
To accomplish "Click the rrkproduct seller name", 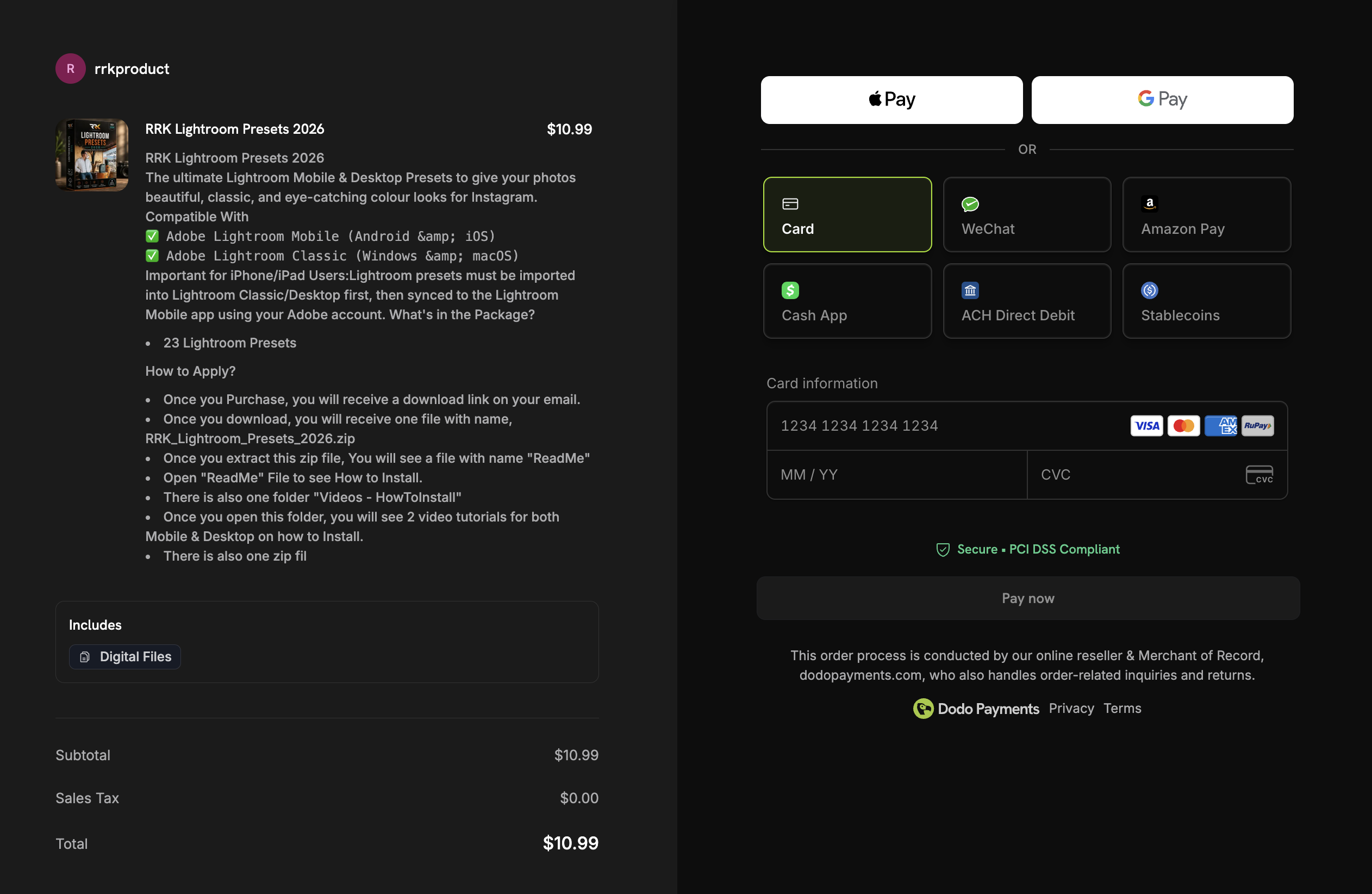I will tap(132, 69).
